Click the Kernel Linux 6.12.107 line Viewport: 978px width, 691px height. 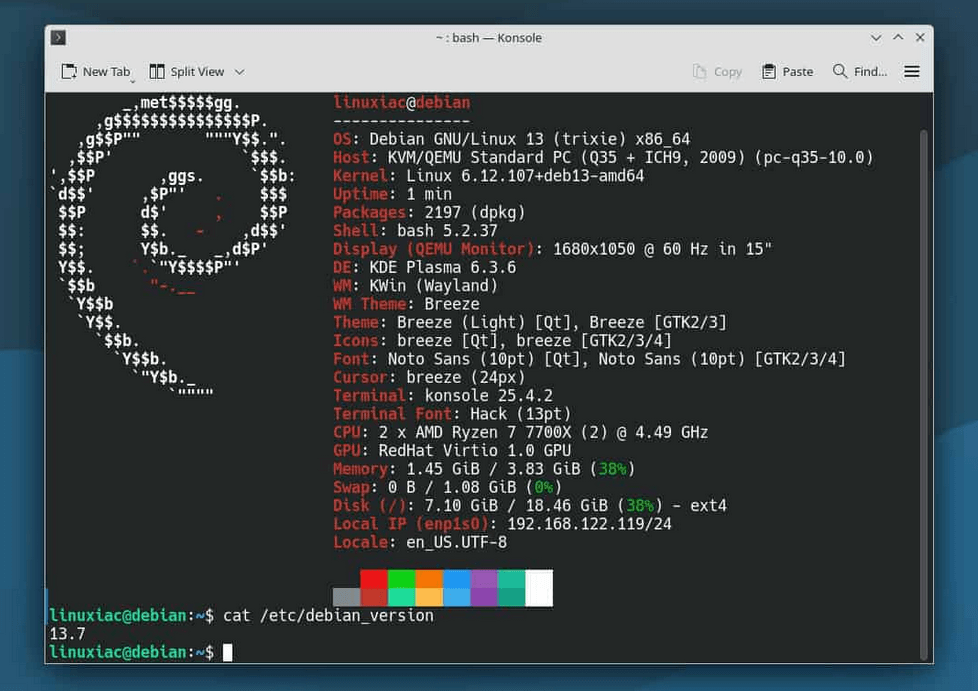point(488,176)
